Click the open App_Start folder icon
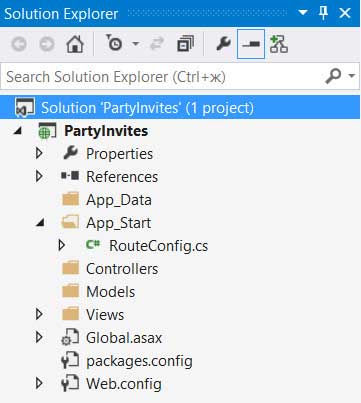The image size is (361, 403). click(x=70, y=222)
